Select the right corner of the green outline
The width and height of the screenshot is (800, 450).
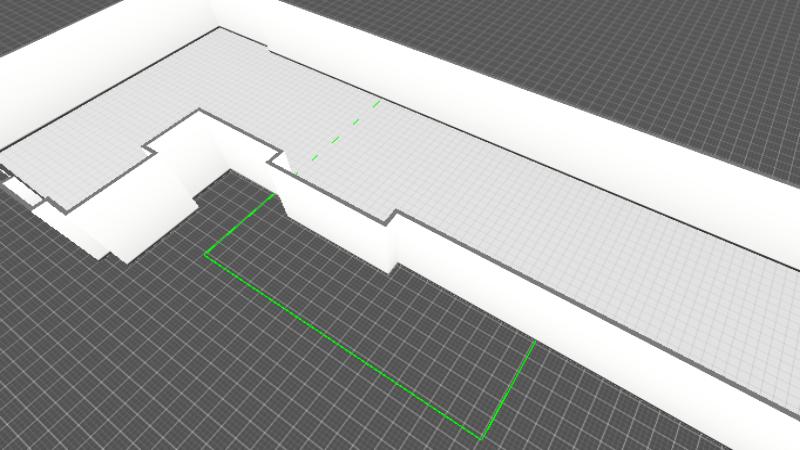coord(535,341)
